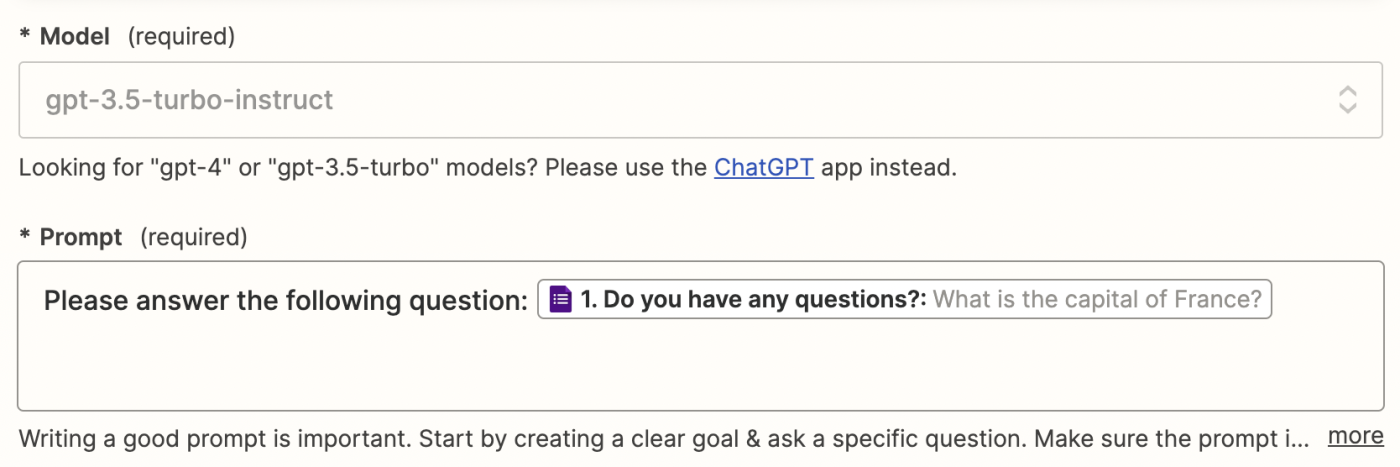1400x467 pixels.
Task: Click the asterisk before the Prompt label
Action: pyautogui.click(x=24, y=238)
